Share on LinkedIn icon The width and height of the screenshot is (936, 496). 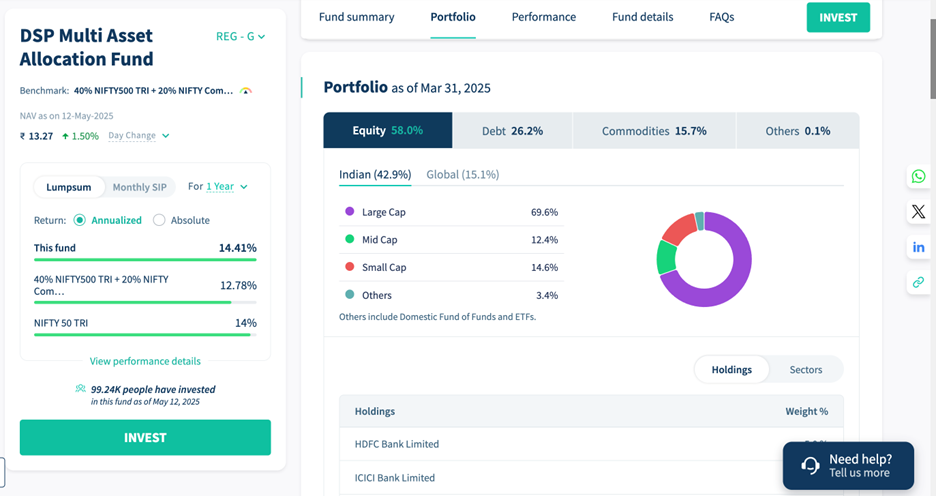point(918,247)
